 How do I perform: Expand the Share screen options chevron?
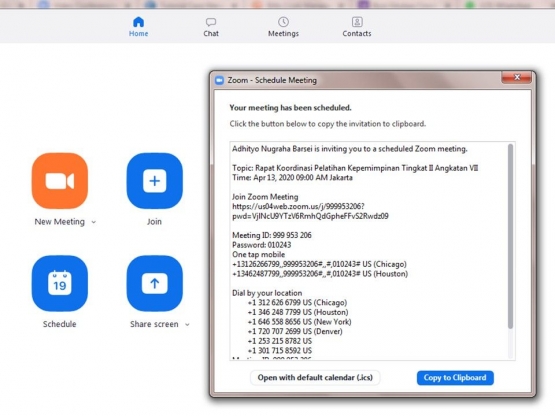pyautogui.click(x=187, y=325)
